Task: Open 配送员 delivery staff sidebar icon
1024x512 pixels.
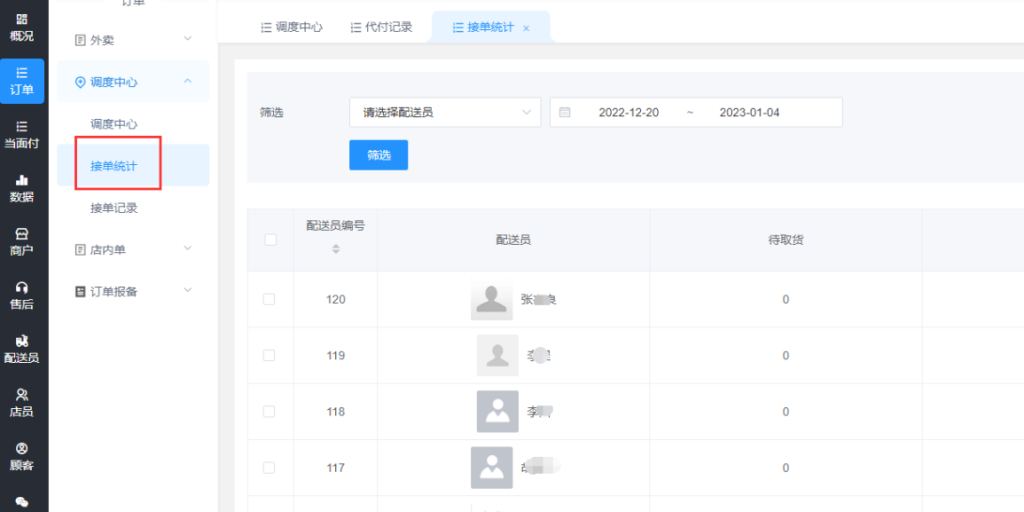Action: point(22,348)
